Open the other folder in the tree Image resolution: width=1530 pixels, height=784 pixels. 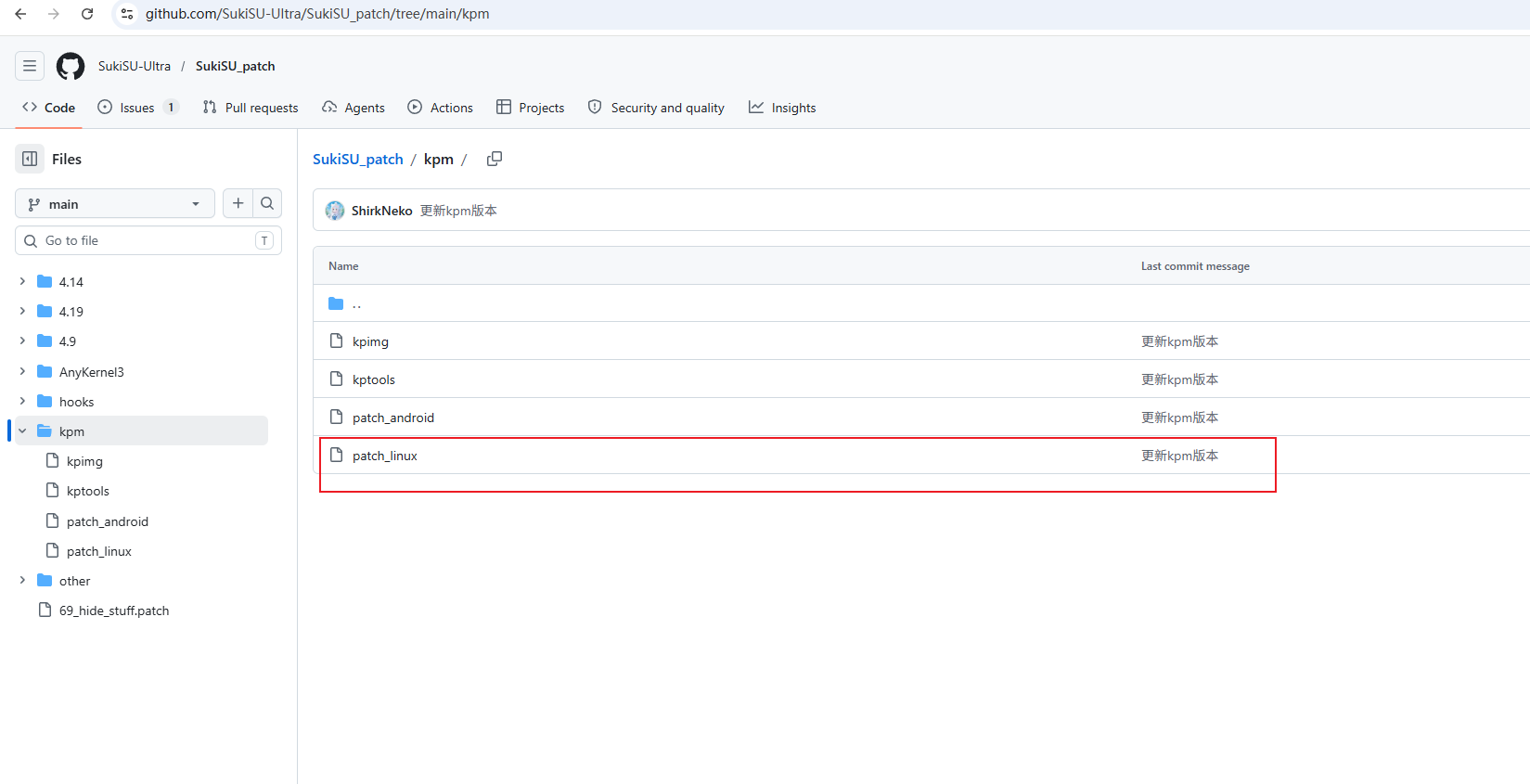75,581
